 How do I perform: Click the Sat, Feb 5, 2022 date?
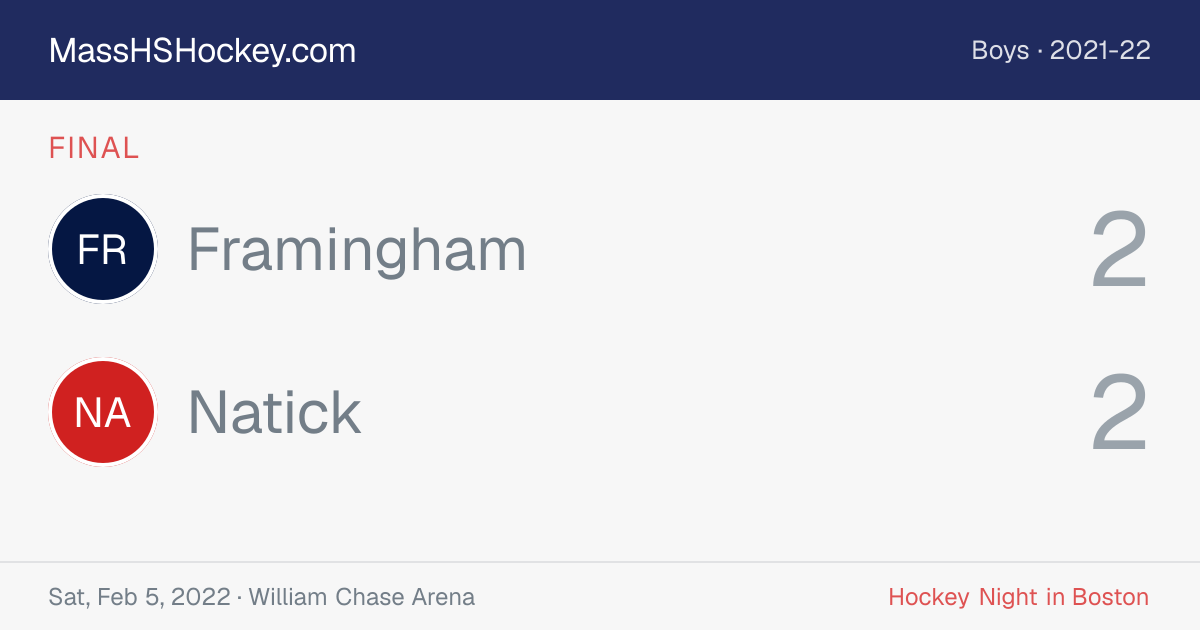click(139, 598)
